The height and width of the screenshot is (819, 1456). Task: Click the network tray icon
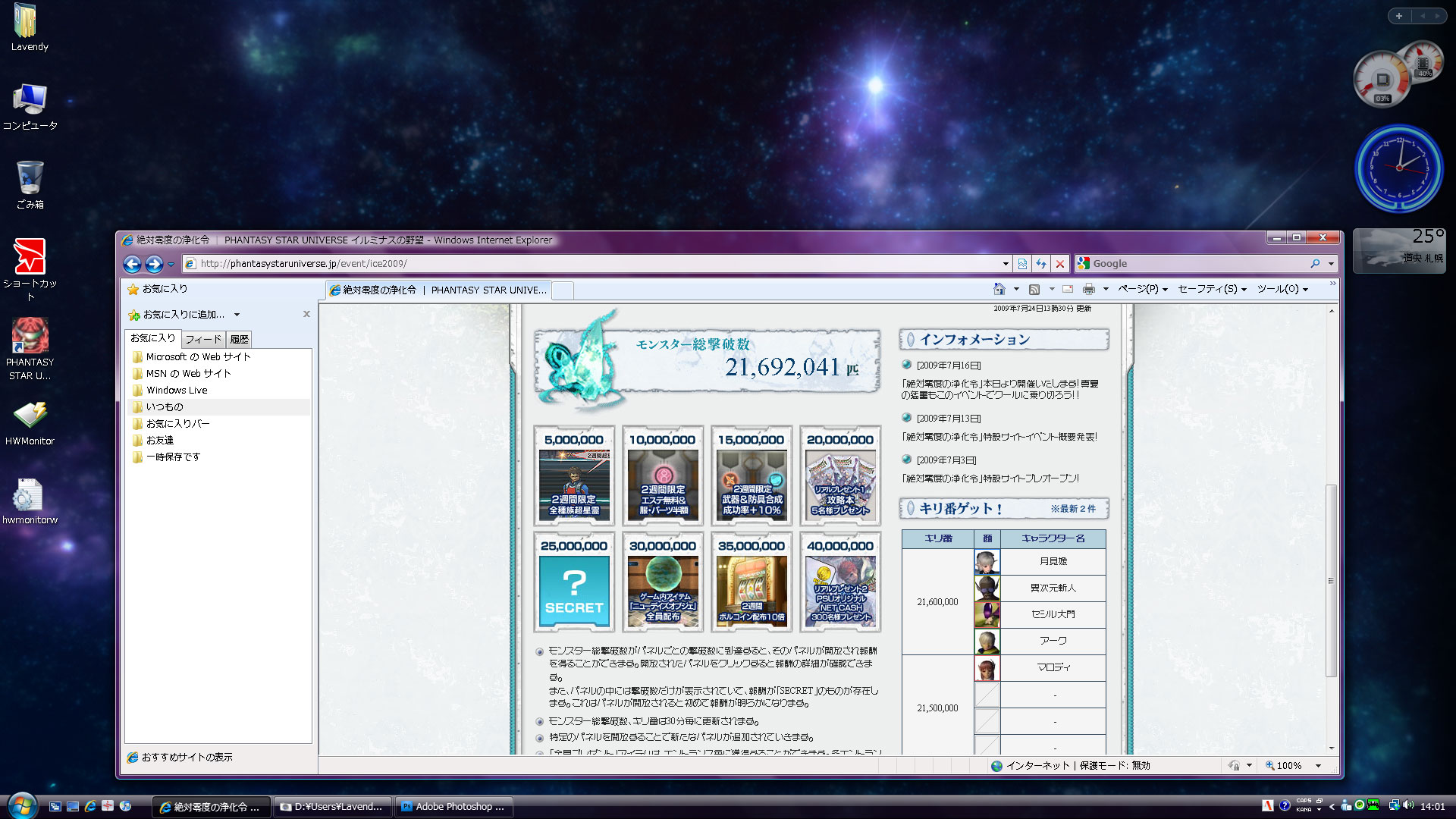point(1394,805)
